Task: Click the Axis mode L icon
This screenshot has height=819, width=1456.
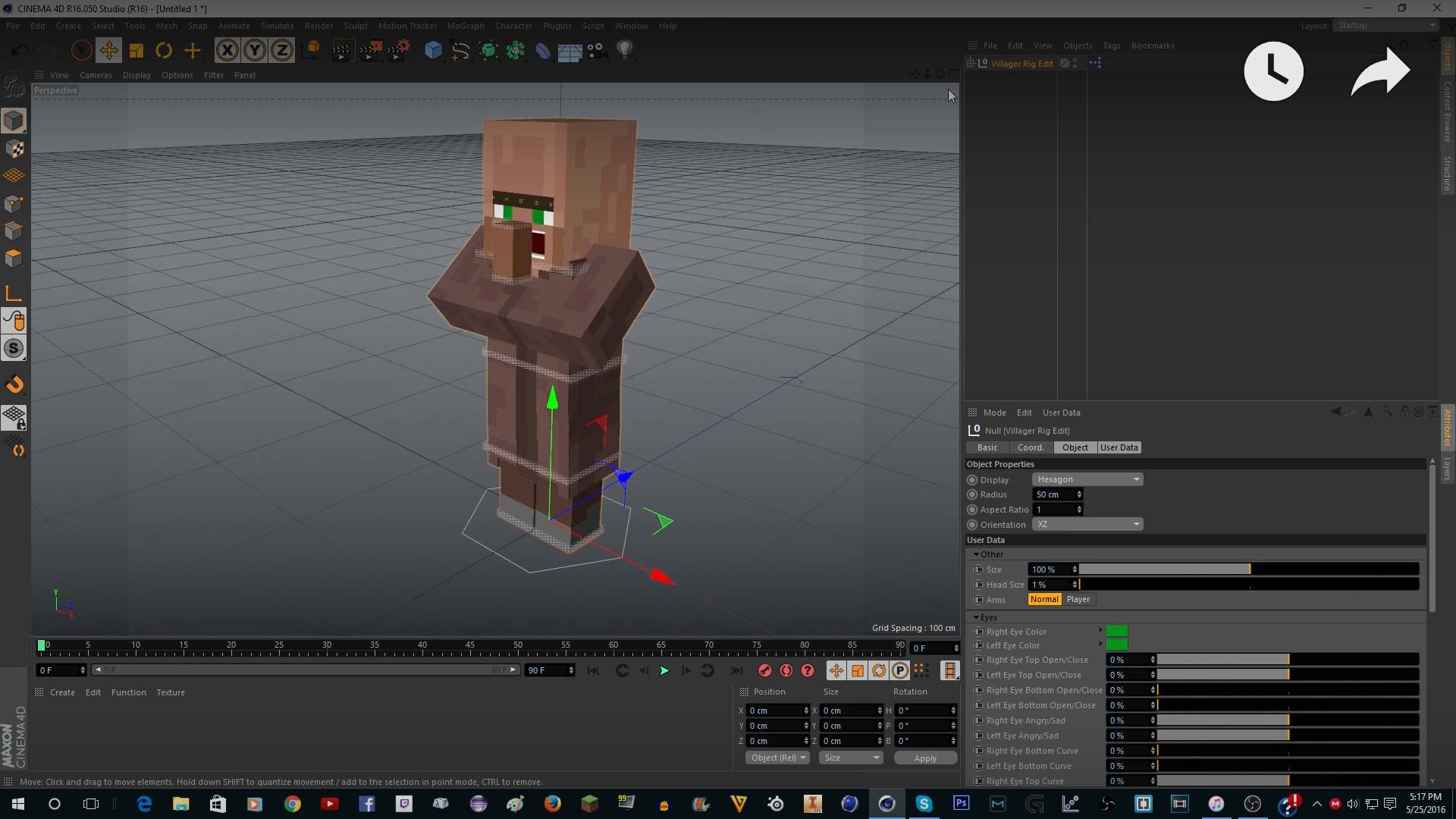Action: tap(14, 293)
